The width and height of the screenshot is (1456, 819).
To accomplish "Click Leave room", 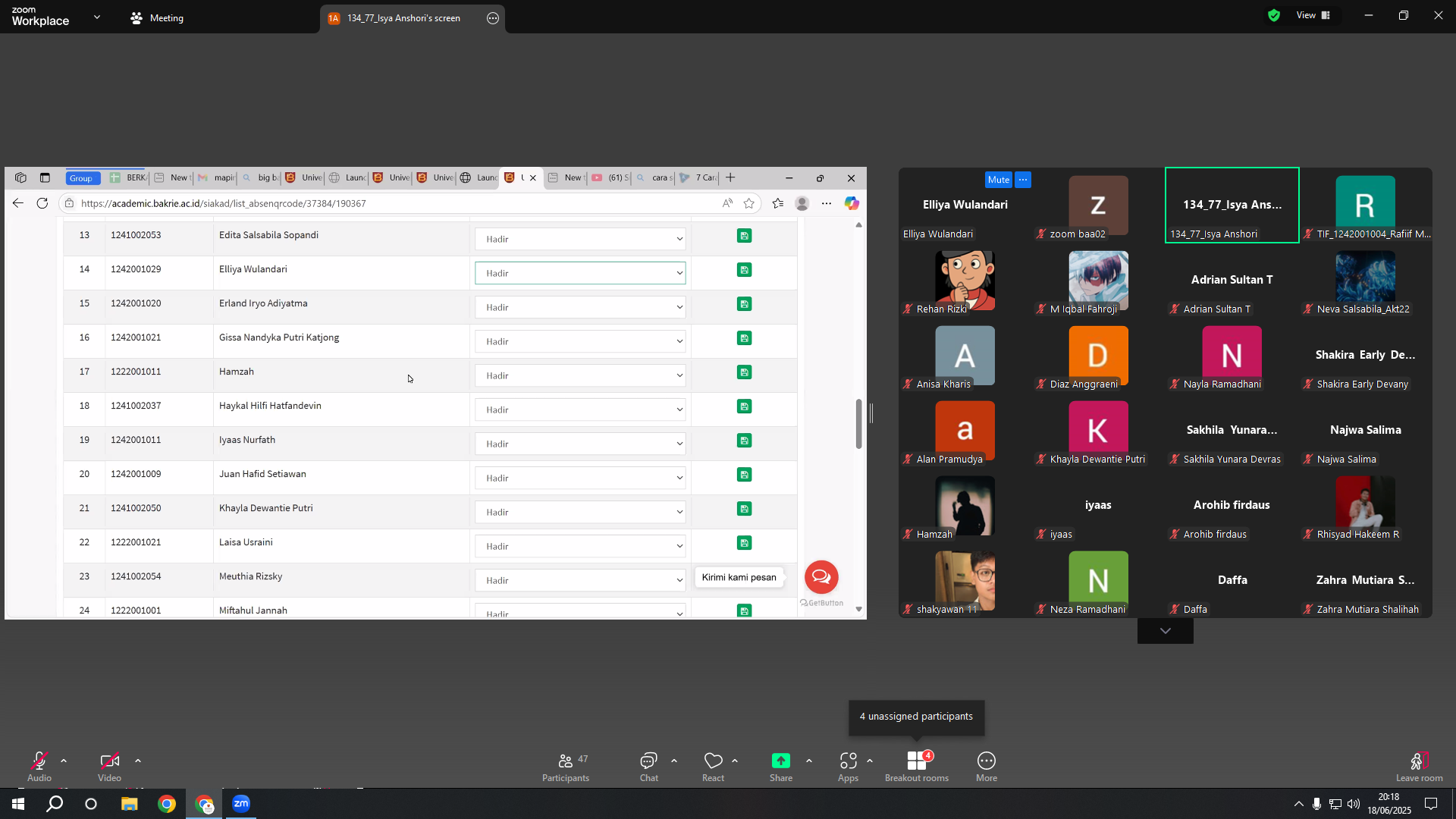I will [1420, 766].
